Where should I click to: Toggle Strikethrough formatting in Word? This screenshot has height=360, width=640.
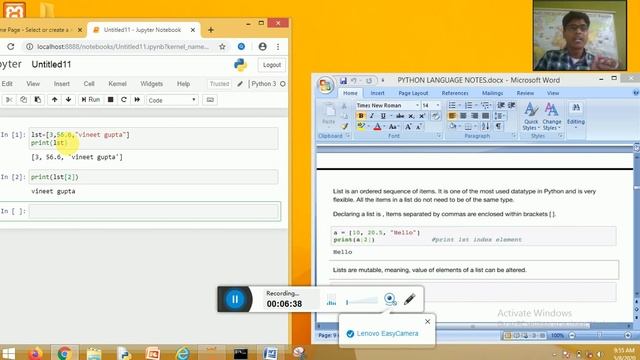pos(400,116)
